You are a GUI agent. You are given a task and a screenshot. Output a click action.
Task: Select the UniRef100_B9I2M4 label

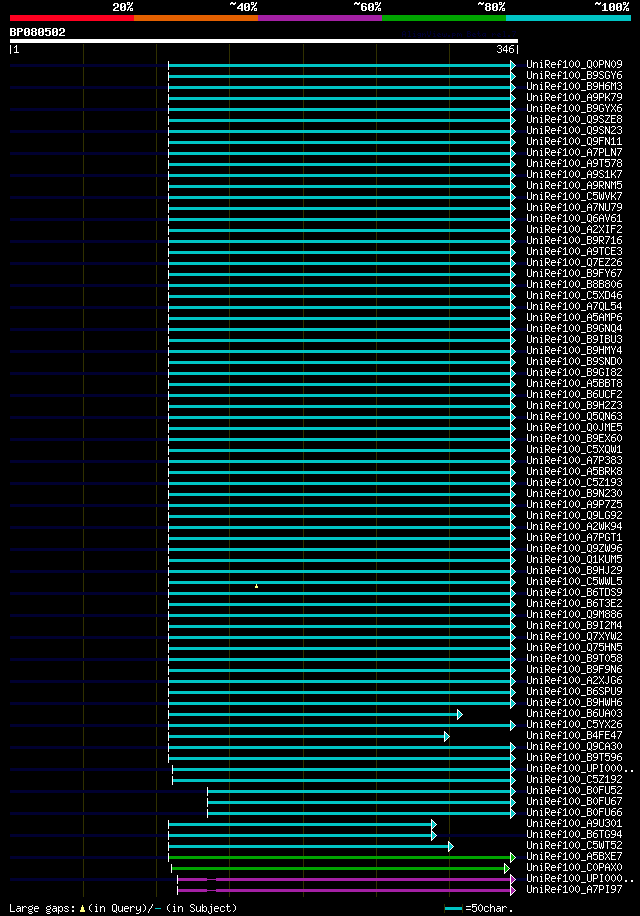pos(574,626)
